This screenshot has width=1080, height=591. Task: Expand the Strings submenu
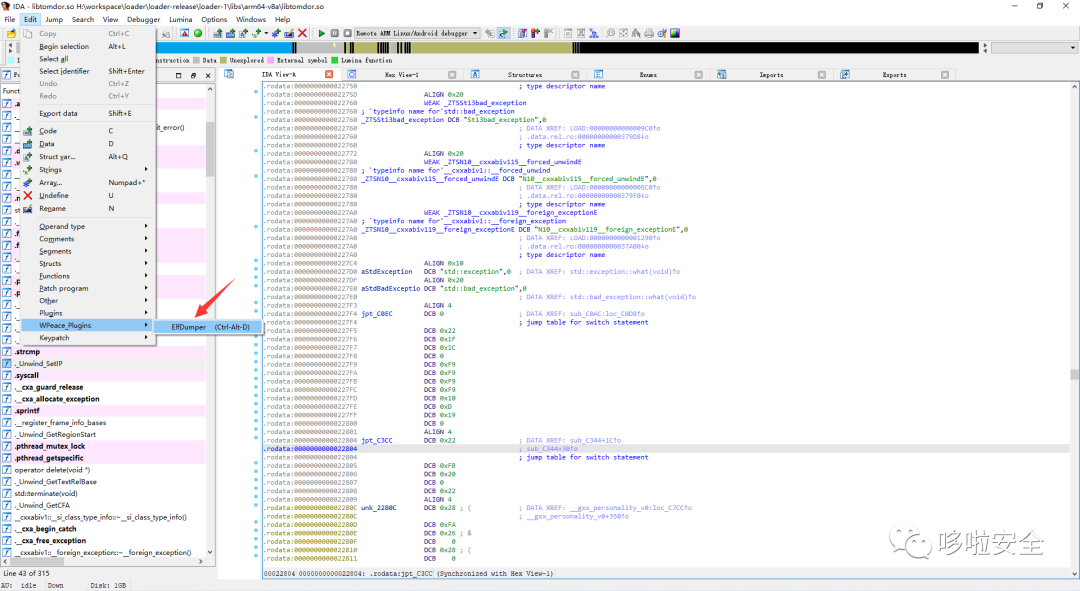click(89, 169)
